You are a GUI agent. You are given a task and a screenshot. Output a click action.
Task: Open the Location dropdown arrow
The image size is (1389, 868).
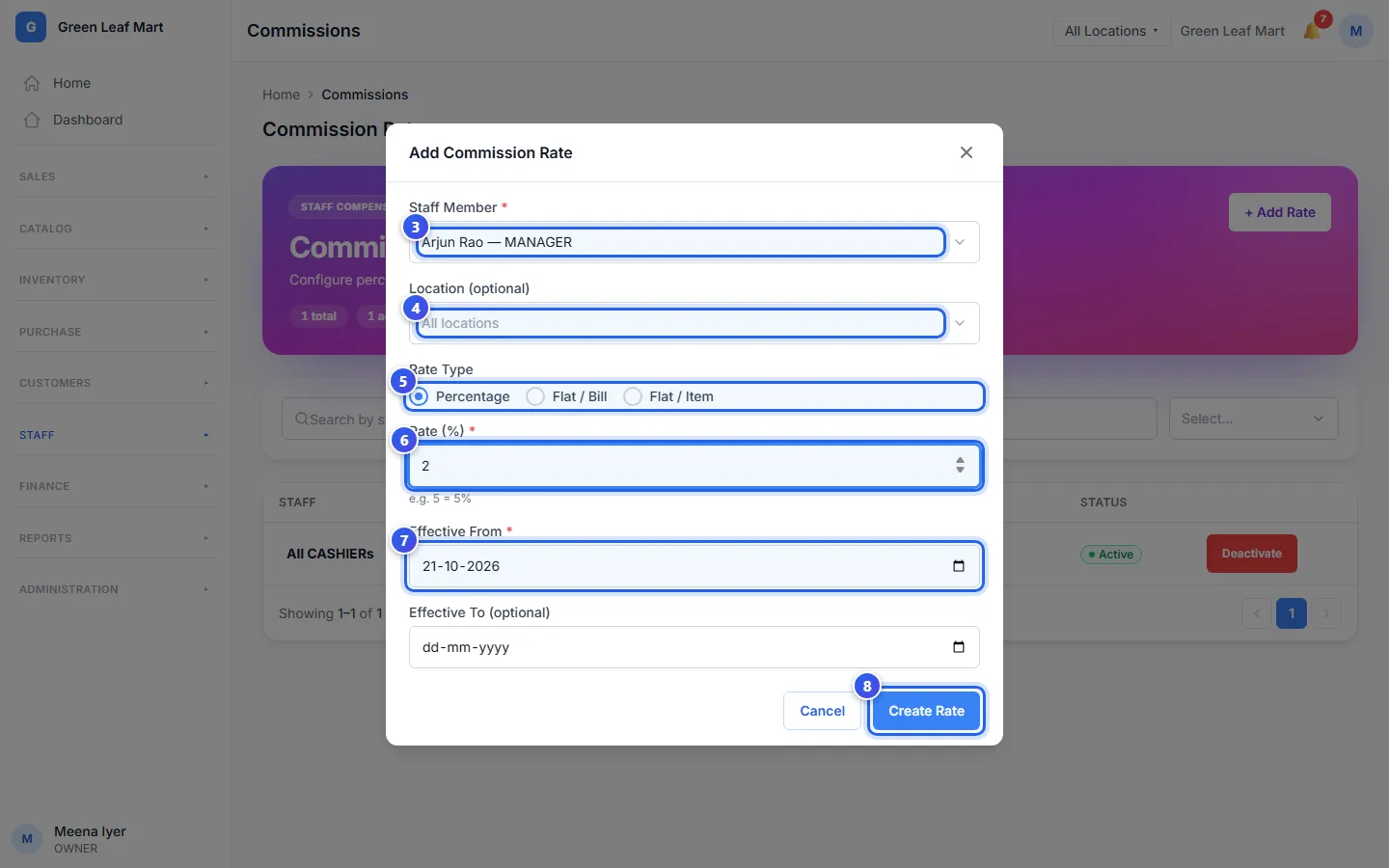960,323
